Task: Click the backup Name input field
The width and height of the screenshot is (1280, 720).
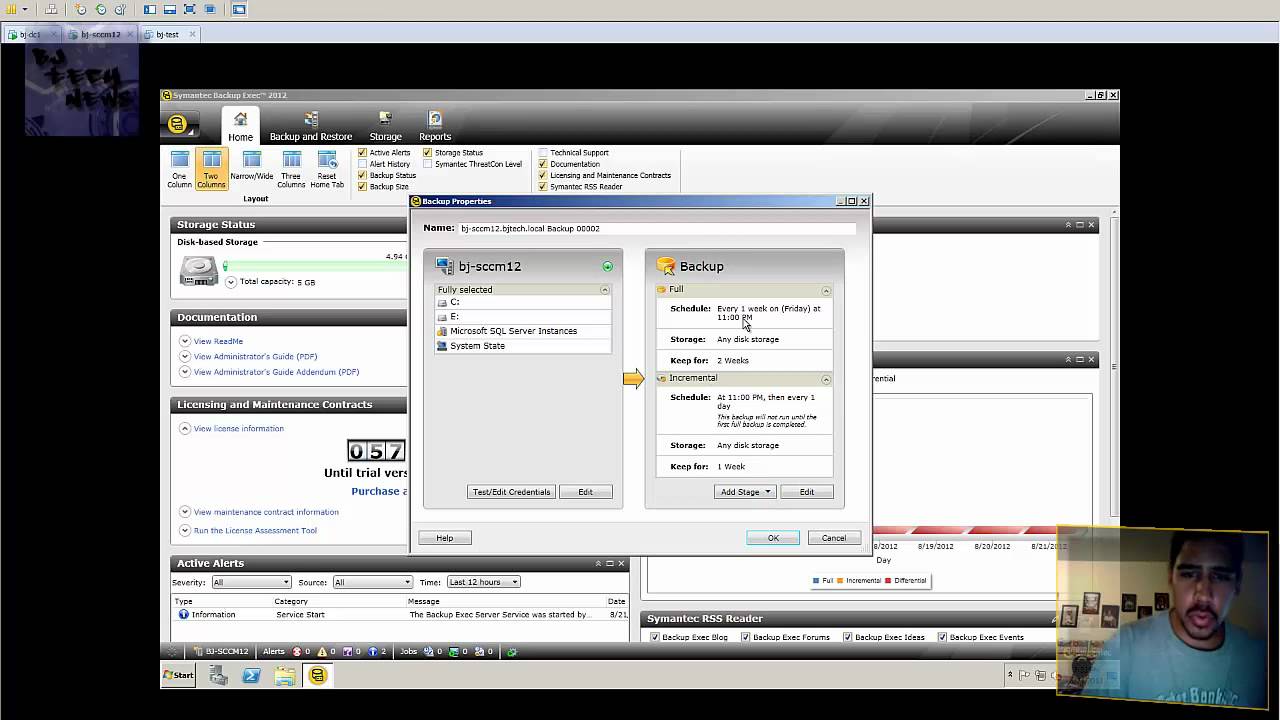Action: [x=657, y=228]
